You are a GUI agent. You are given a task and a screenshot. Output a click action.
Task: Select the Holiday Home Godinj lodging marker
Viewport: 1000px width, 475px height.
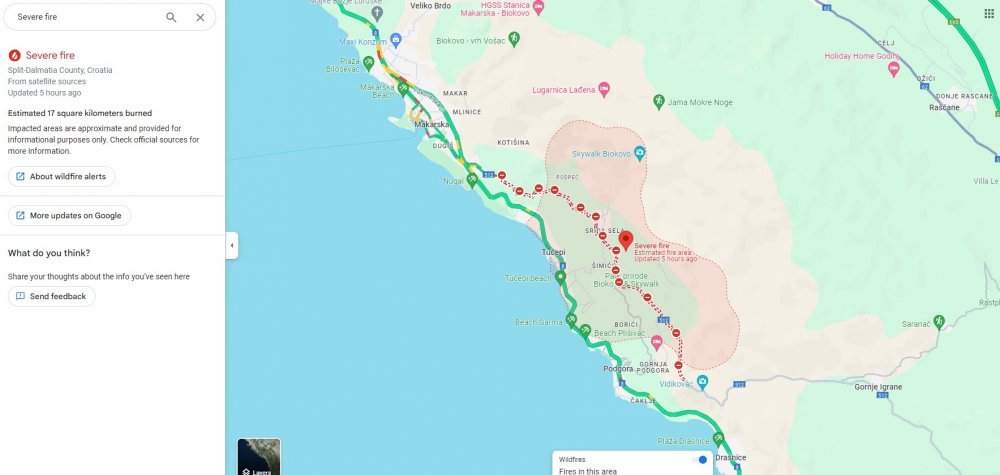point(893,68)
